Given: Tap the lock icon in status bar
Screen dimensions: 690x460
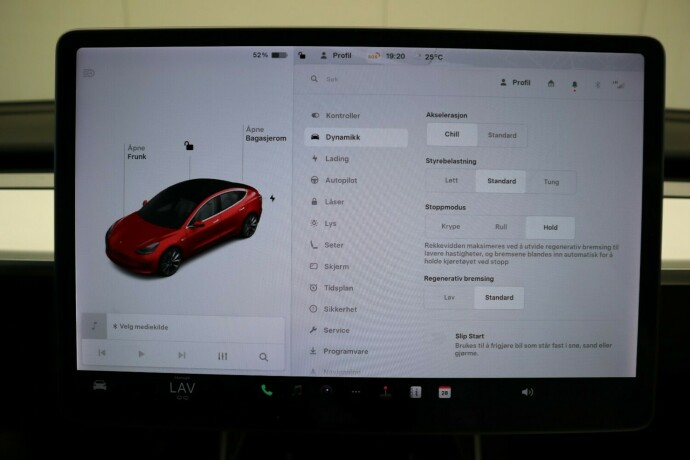Looking at the screenshot, I should [x=302, y=55].
